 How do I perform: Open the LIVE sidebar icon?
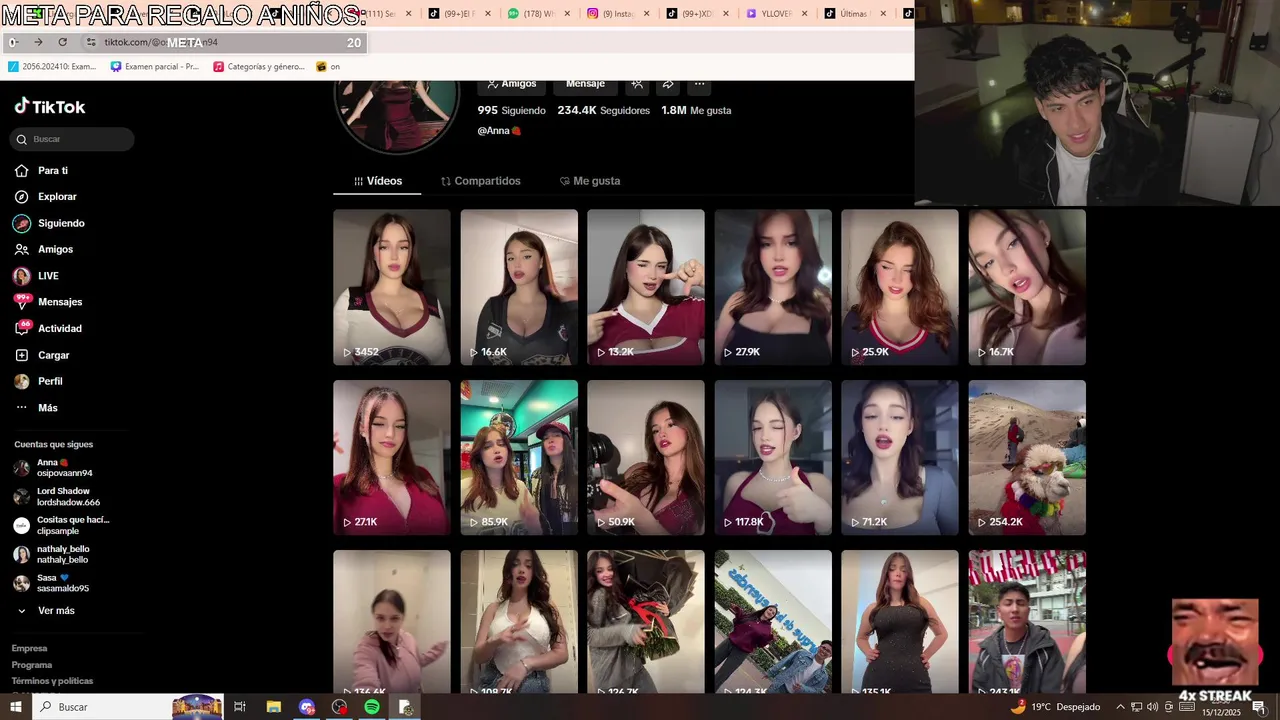pos(22,276)
